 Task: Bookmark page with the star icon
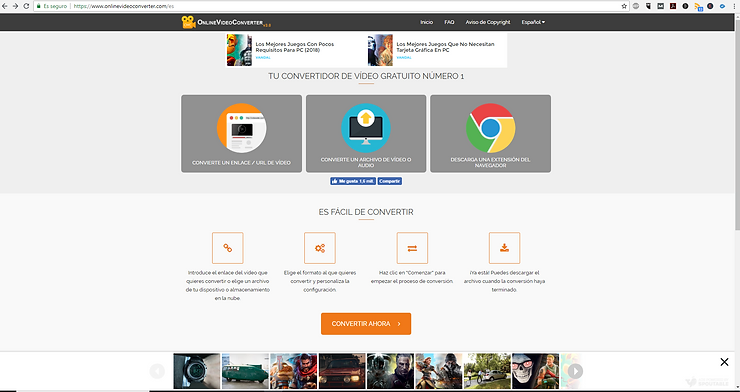(x=624, y=6)
